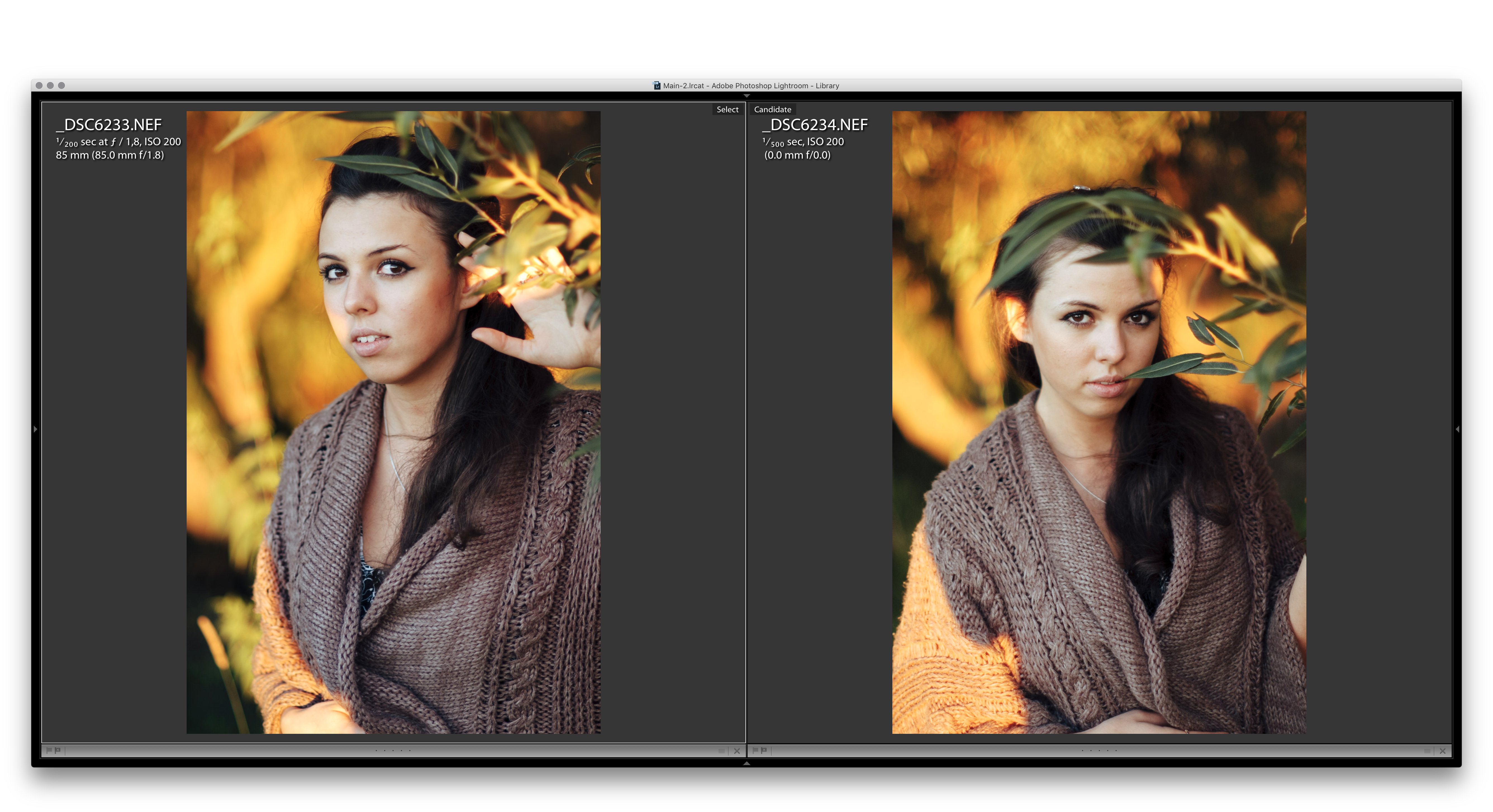Image resolution: width=1493 pixels, height=812 pixels.
Task: Click the Candidate label badge
Action: pos(772,109)
